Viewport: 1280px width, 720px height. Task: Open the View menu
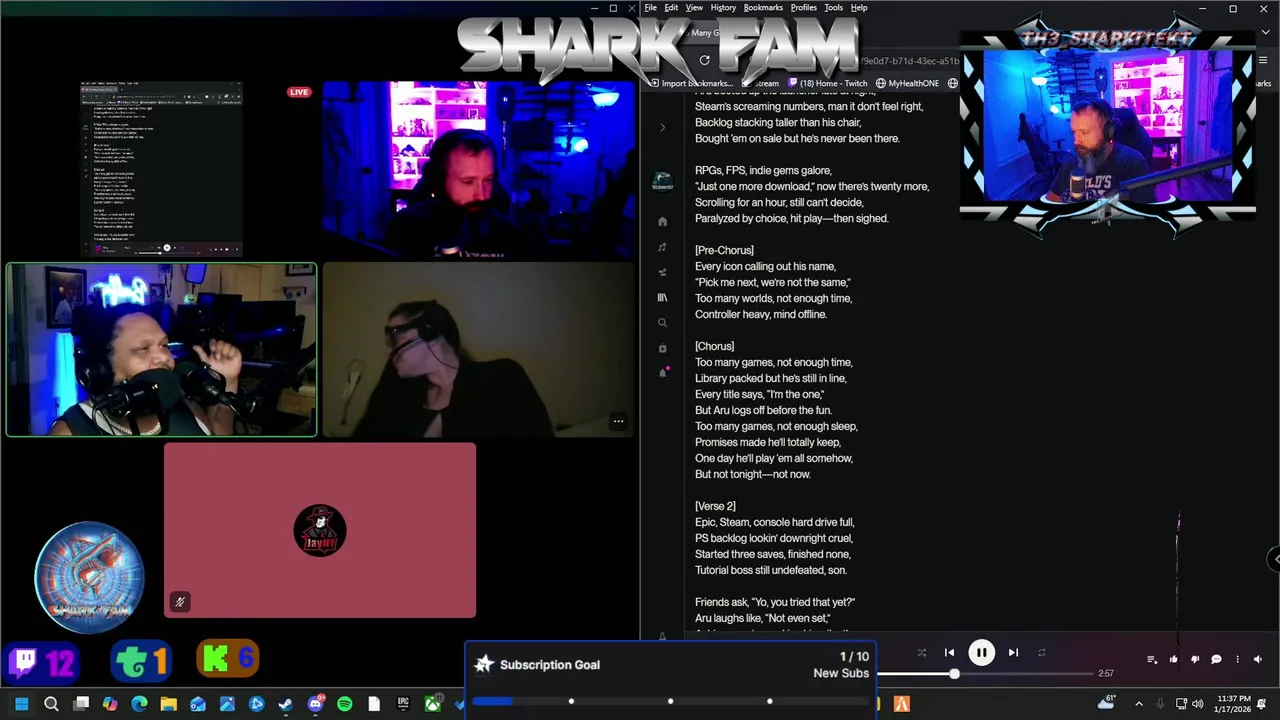point(694,7)
